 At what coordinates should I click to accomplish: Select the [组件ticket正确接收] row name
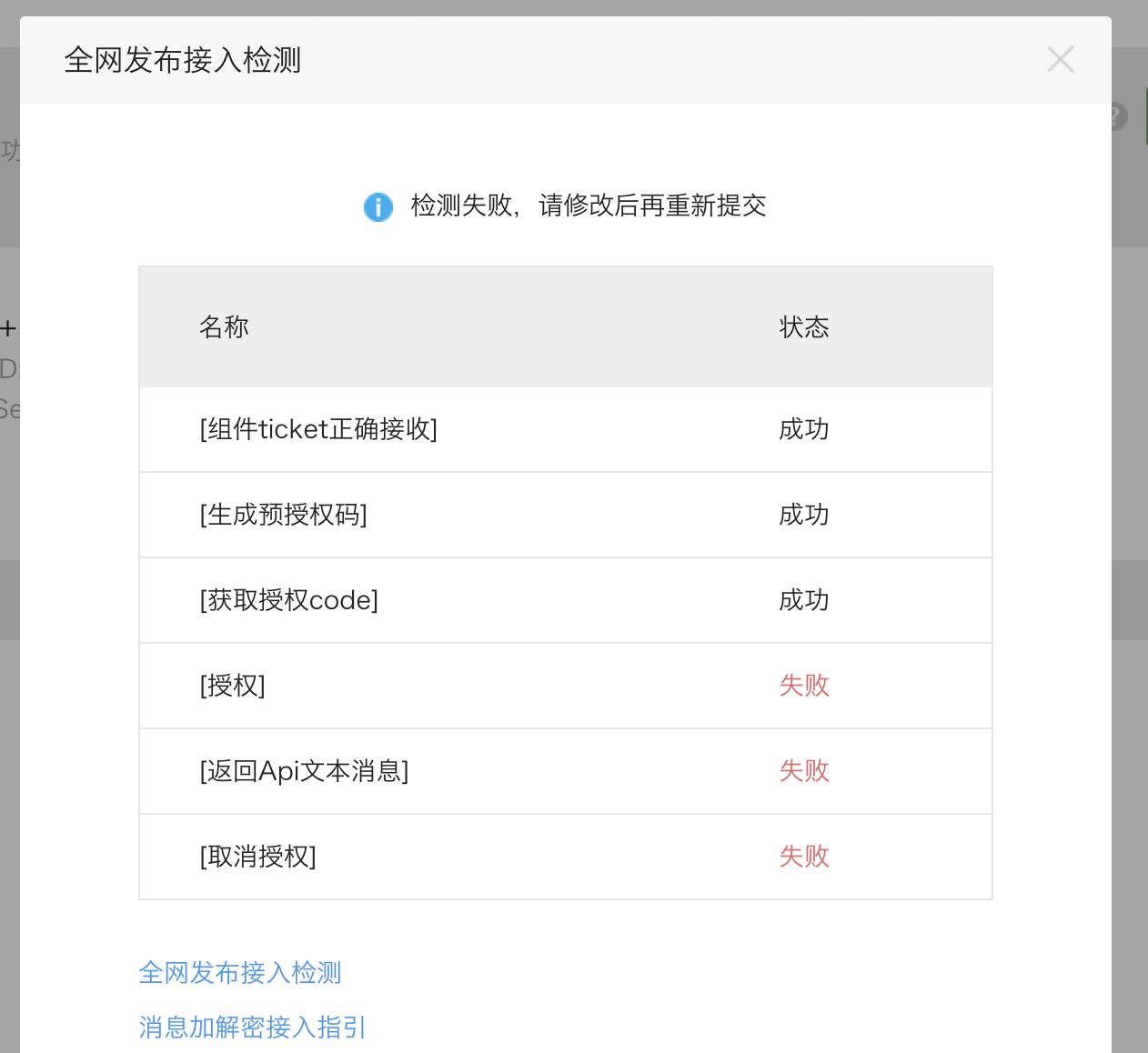tap(318, 429)
